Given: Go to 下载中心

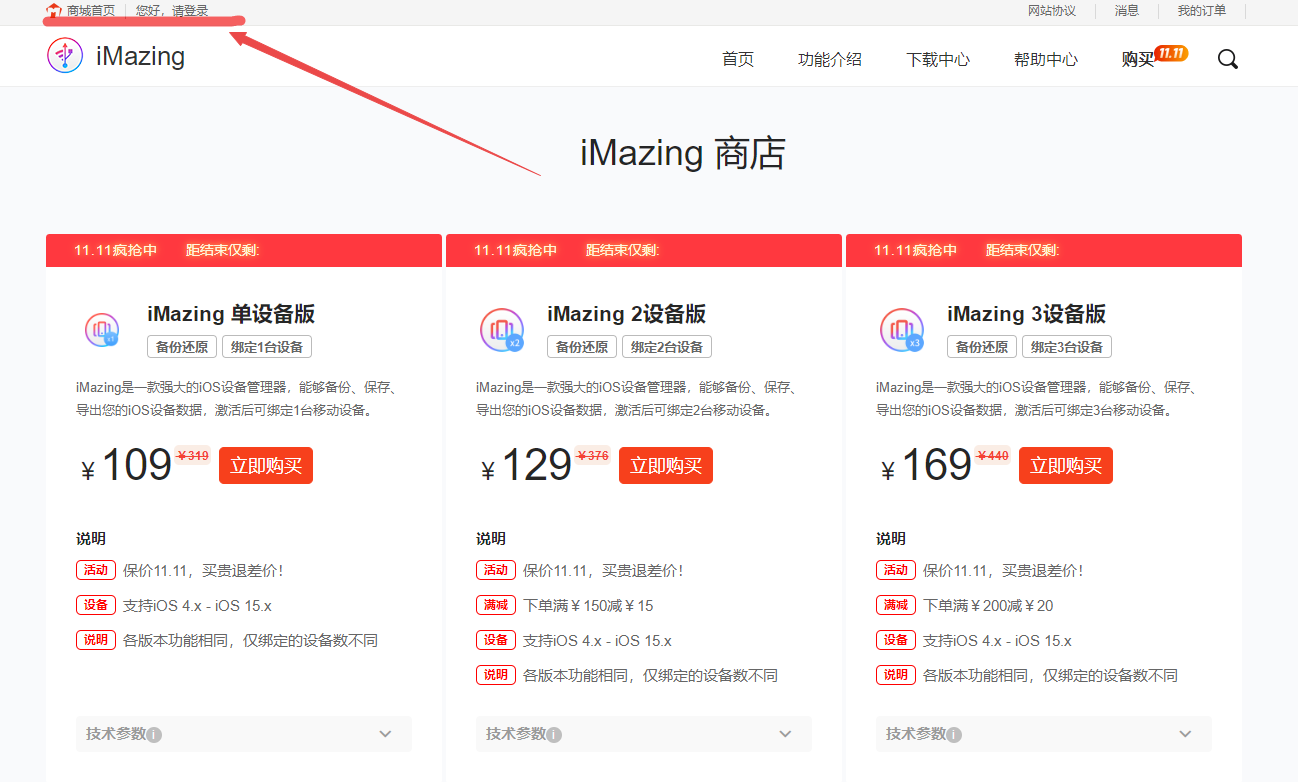Looking at the screenshot, I should (x=938, y=59).
